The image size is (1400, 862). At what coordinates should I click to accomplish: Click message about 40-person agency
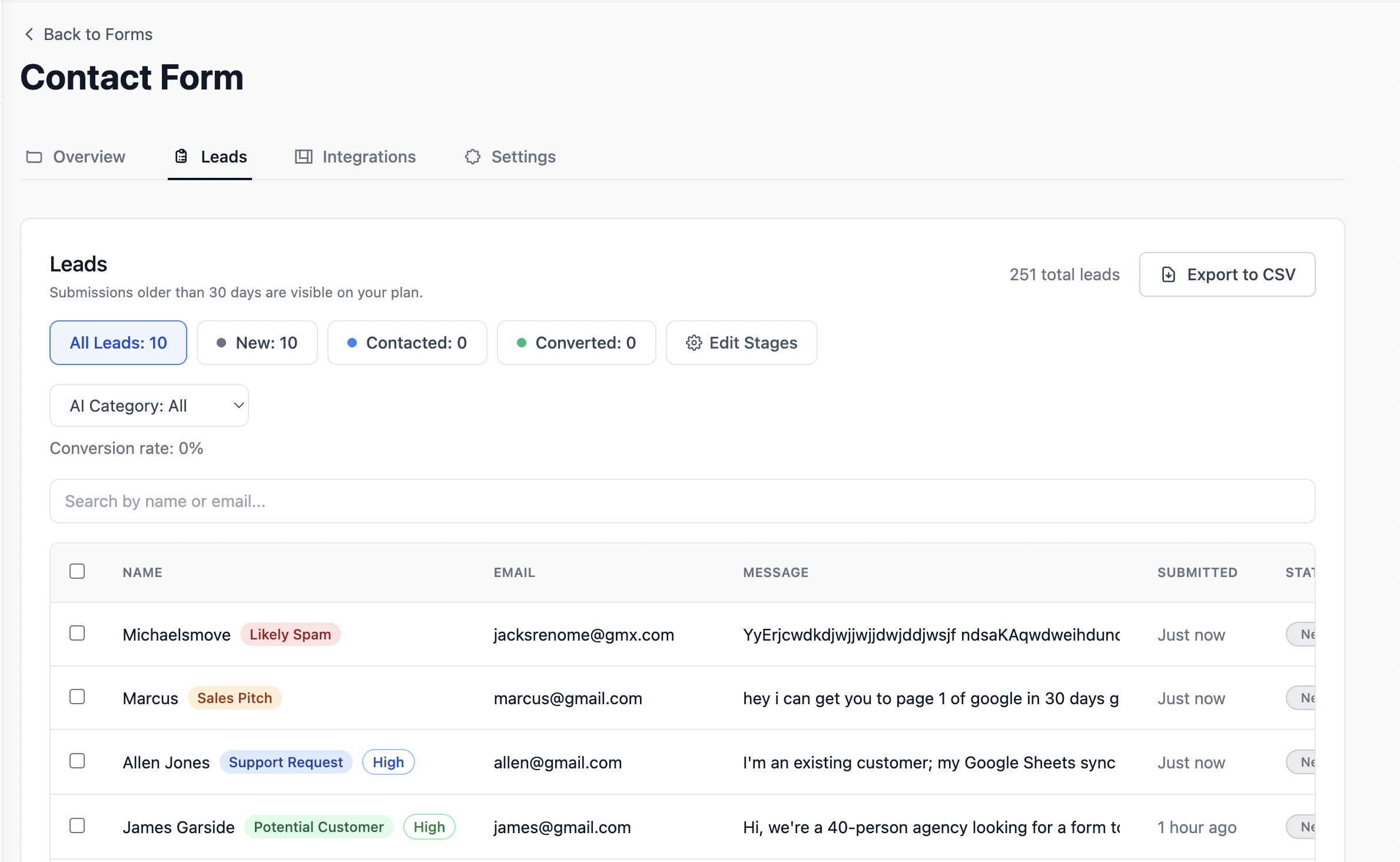(931, 827)
